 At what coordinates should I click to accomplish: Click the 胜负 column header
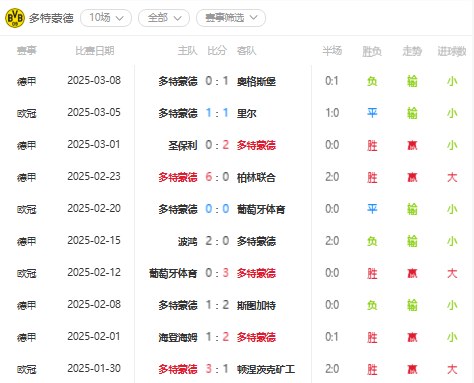click(x=372, y=51)
